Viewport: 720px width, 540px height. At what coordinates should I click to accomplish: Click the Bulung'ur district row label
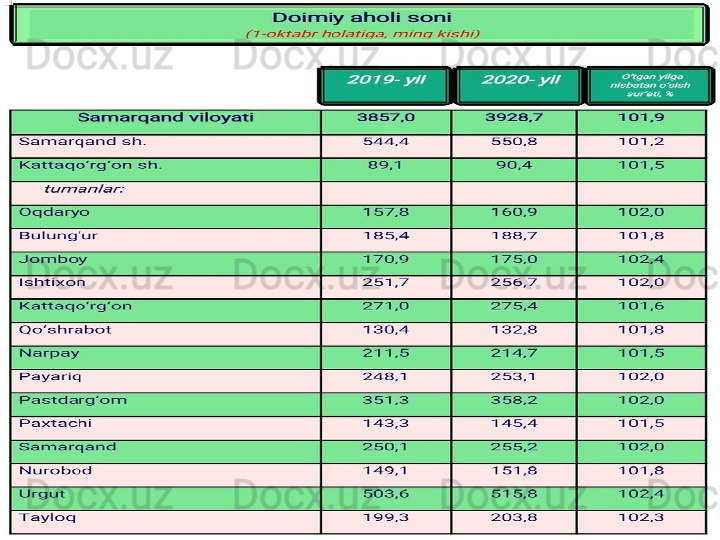[58, 236]
